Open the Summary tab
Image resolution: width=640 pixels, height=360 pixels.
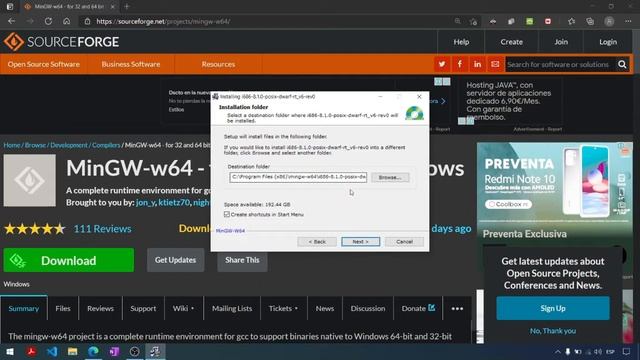[24, 309]
